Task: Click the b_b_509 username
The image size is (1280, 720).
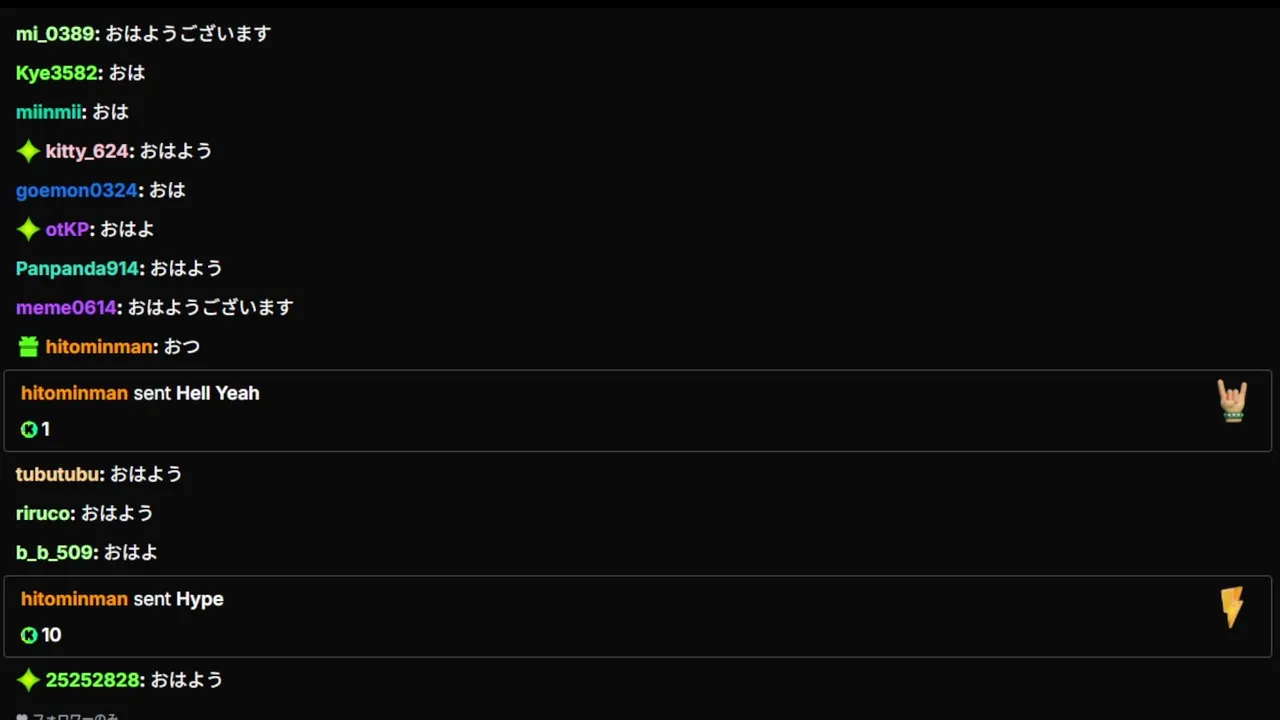Action: 55,552
